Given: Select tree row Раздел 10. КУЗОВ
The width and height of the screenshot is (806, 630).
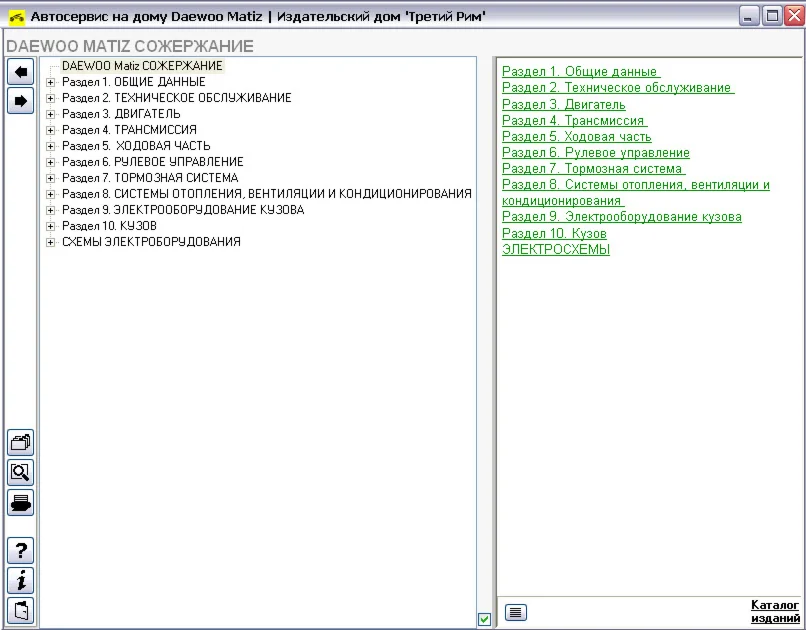Looking at the screenshot, I should pyautogui.click(x=109, y=226).
